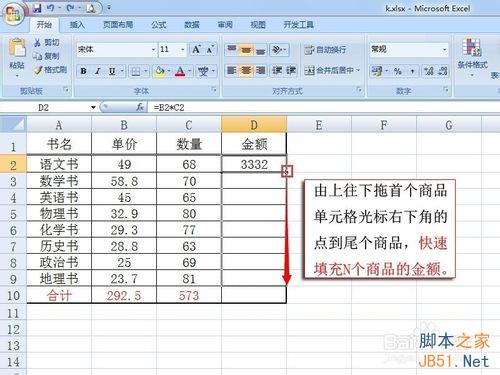Click the insert function fx icon
This screenshot has height=375, width=500.
click(140, 107)
